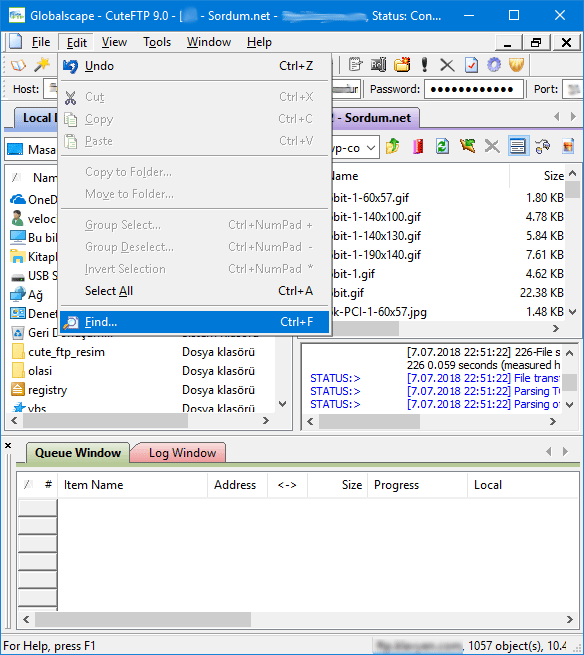Toggle the individual session log view icon
This screenshot has height=655, width=584.
coord(518,146)
